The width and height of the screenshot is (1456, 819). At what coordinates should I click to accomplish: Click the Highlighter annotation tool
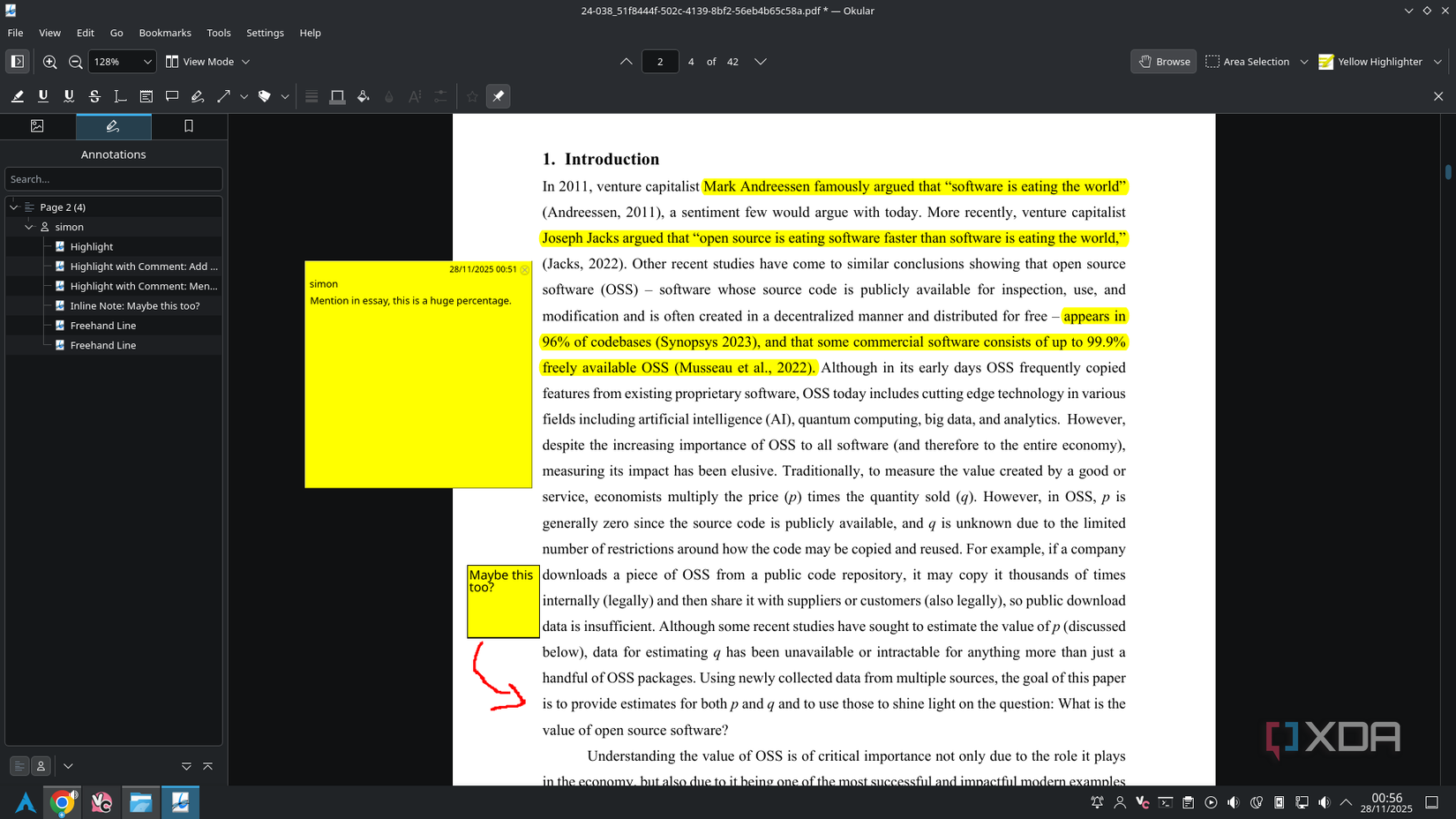(x=17, y=96)
